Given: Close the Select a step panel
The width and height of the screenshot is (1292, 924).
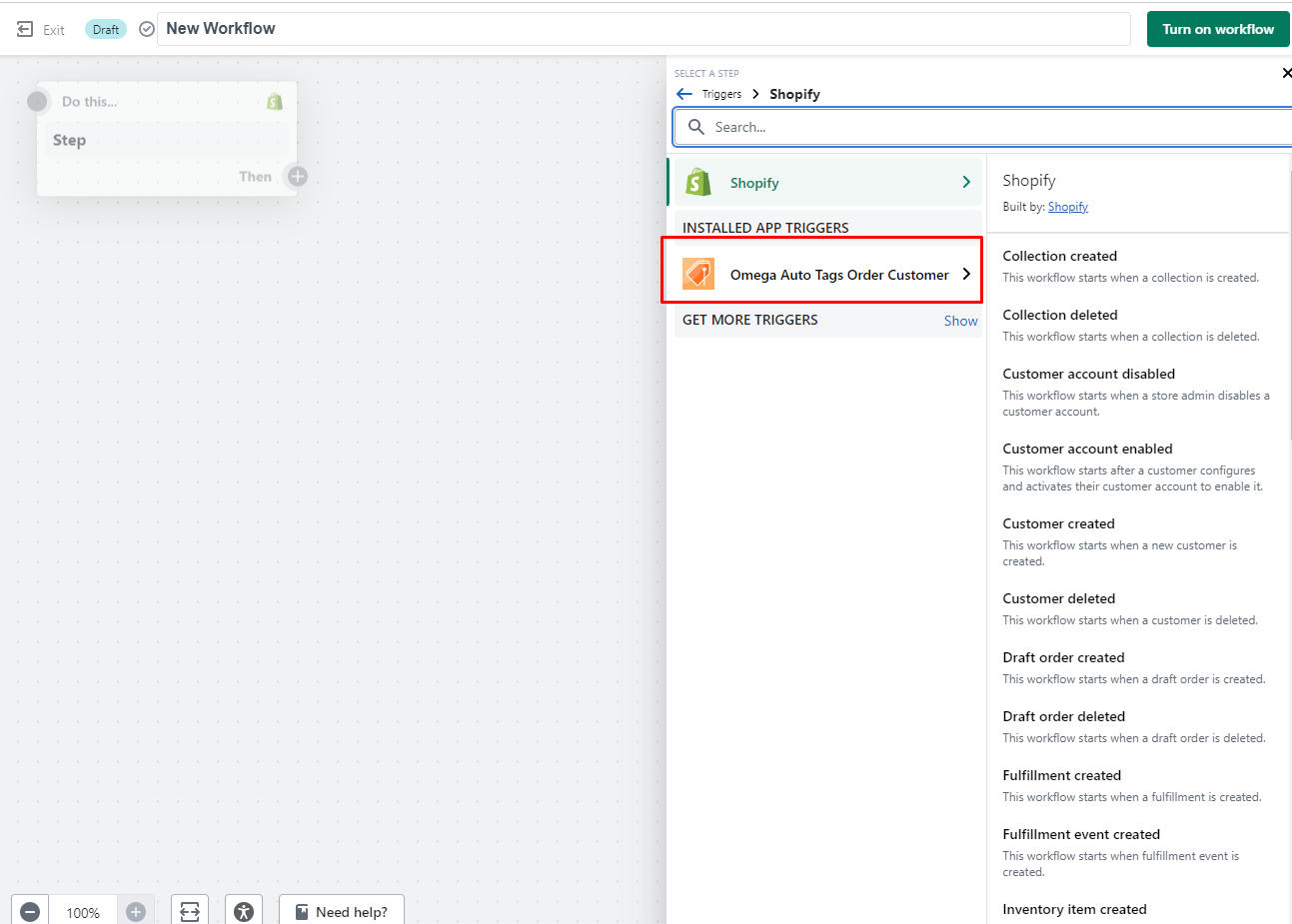Looking at the screenshot, I should tap(1286, 73).
